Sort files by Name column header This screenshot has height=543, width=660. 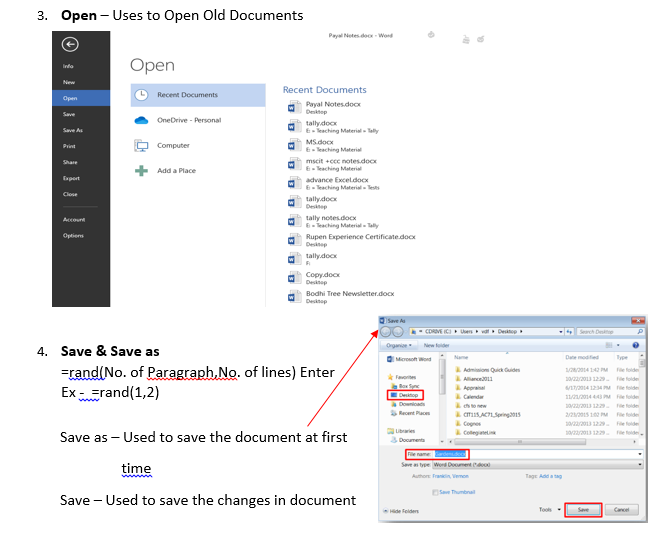pos(461,357)
